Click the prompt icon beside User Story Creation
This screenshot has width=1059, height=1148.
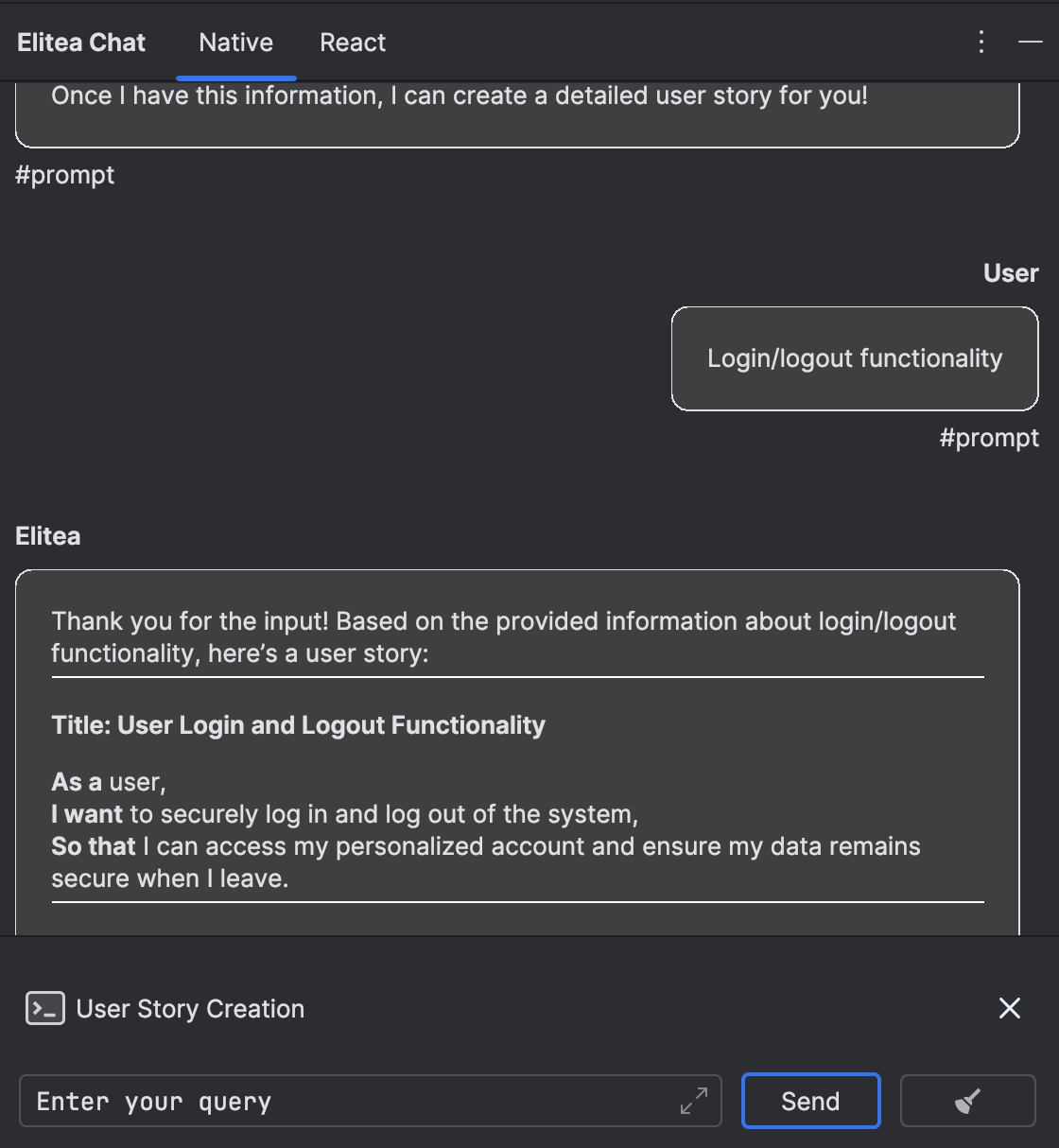[44, 1009]
